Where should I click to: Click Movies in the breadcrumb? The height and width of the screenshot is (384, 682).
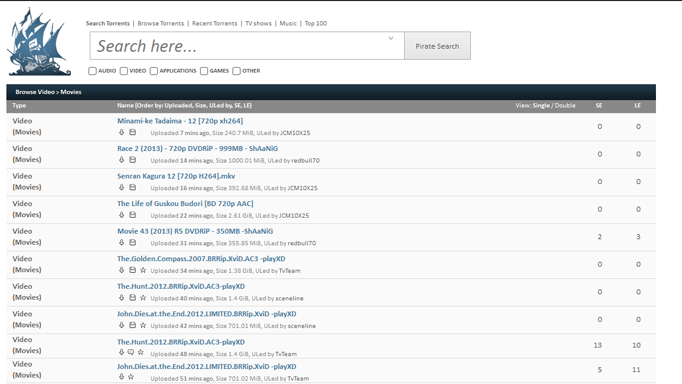coord(71,92)
